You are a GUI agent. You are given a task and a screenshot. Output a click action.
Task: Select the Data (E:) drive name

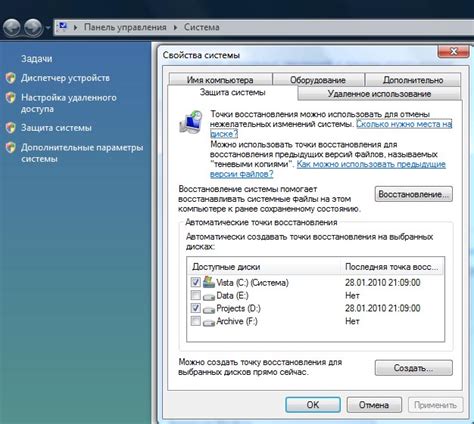click(232, 295)
